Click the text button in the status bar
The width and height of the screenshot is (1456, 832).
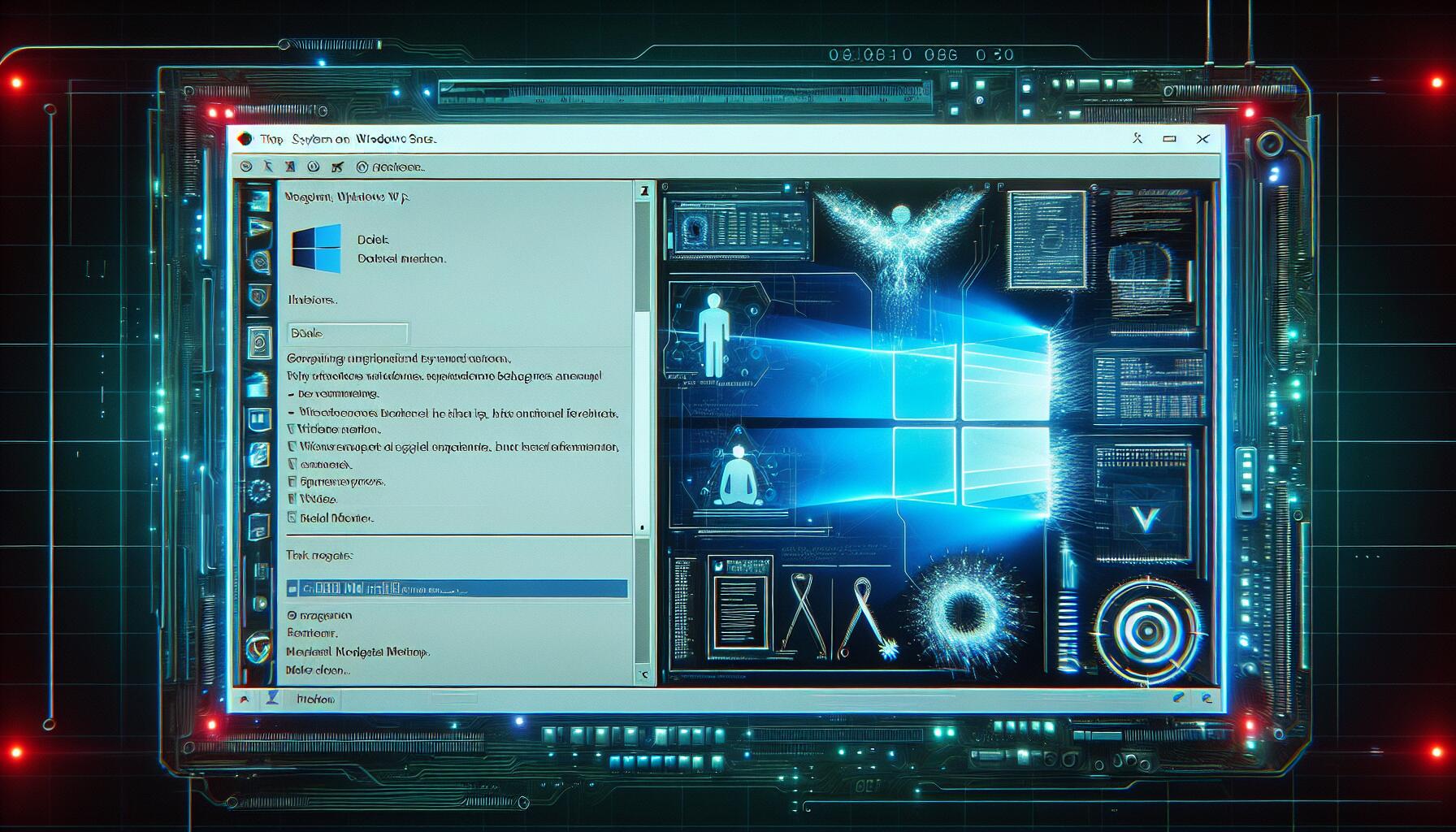coord(316,699)
